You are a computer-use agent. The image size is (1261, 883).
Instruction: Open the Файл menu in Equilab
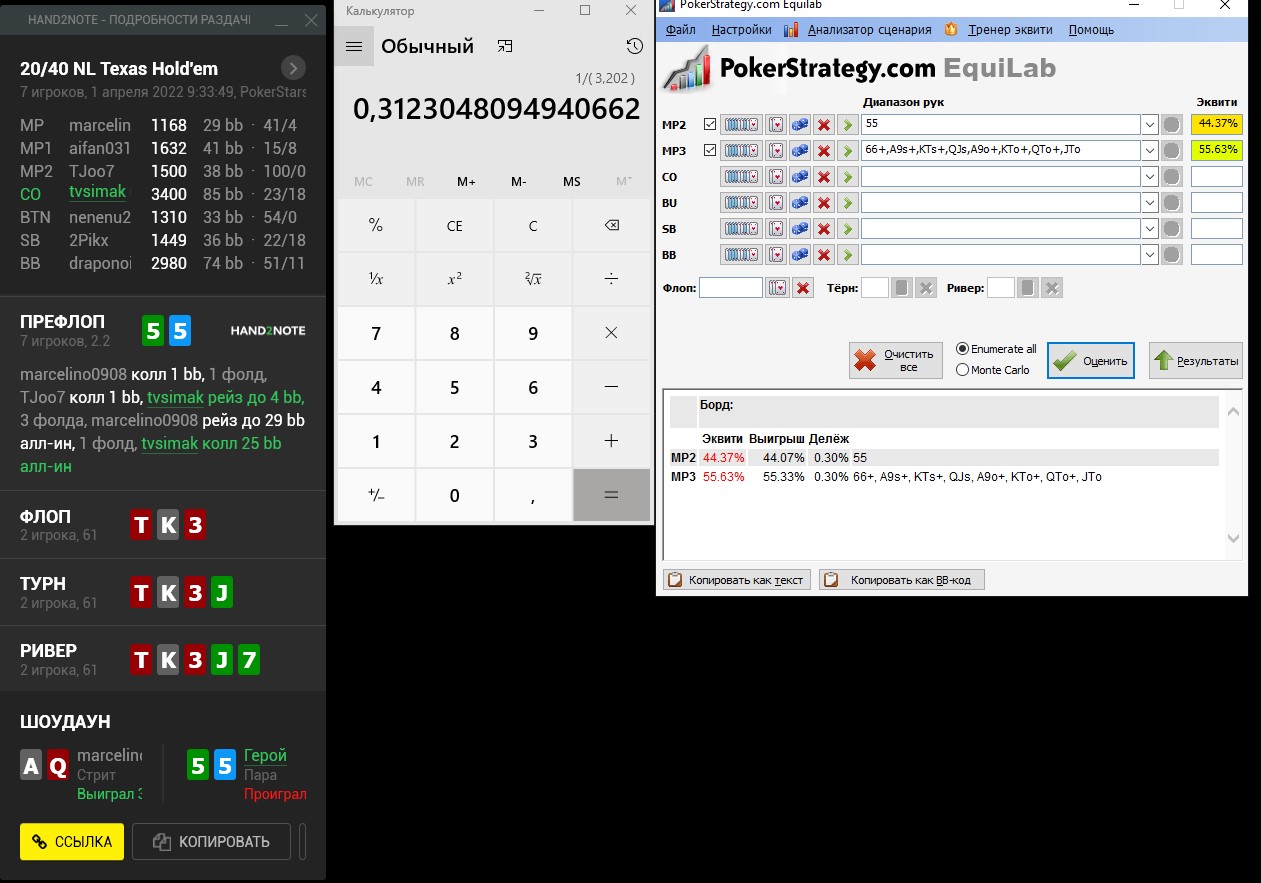[681, 30]
